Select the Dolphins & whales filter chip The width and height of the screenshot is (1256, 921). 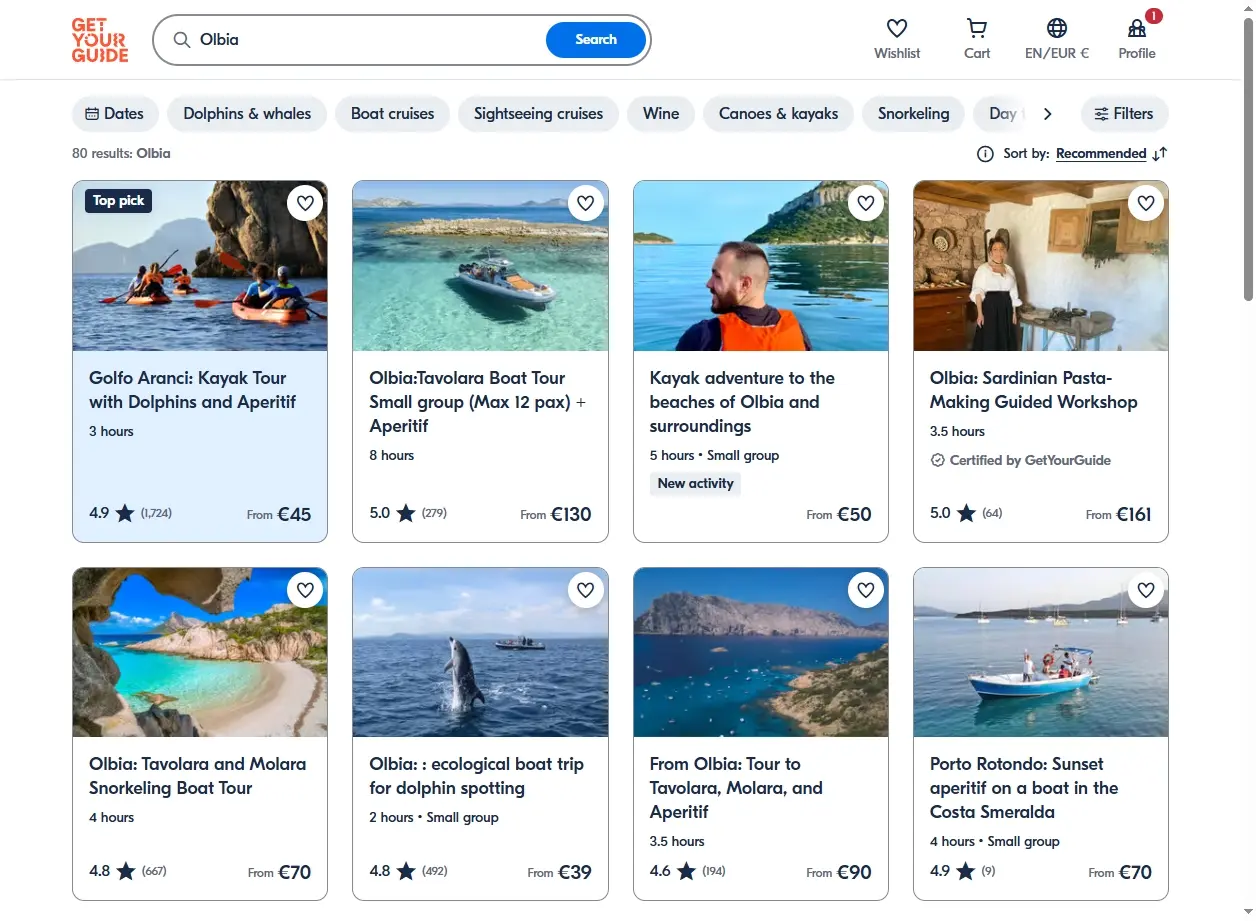247,114
